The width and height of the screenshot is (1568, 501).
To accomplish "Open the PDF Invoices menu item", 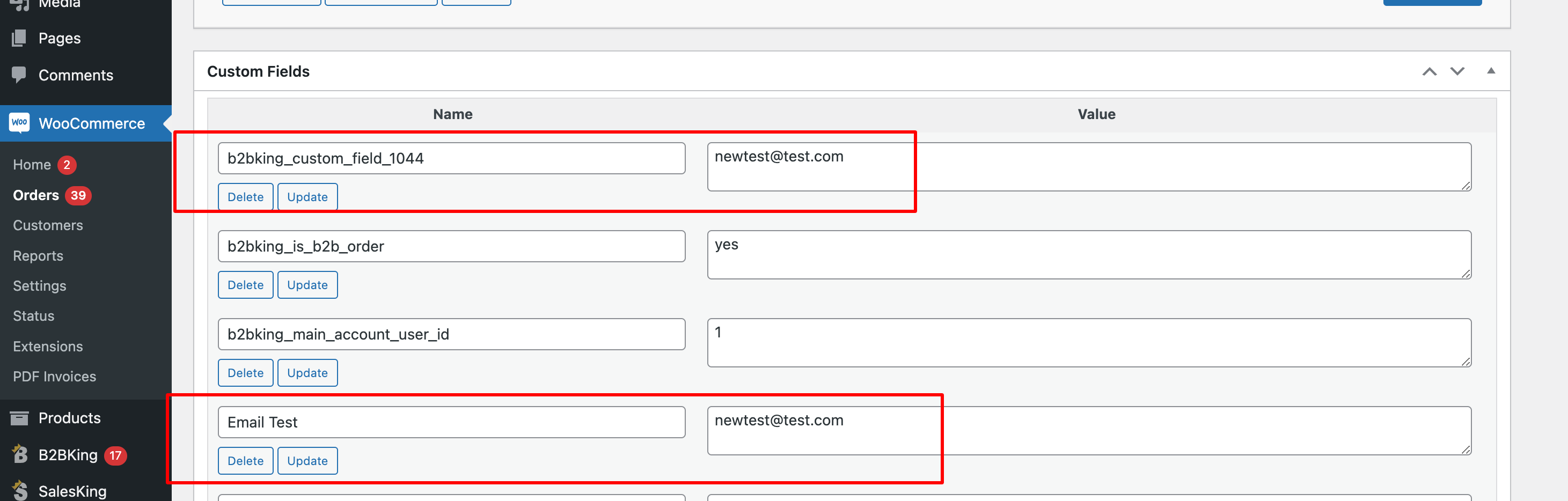I will [x=55, y=376].
